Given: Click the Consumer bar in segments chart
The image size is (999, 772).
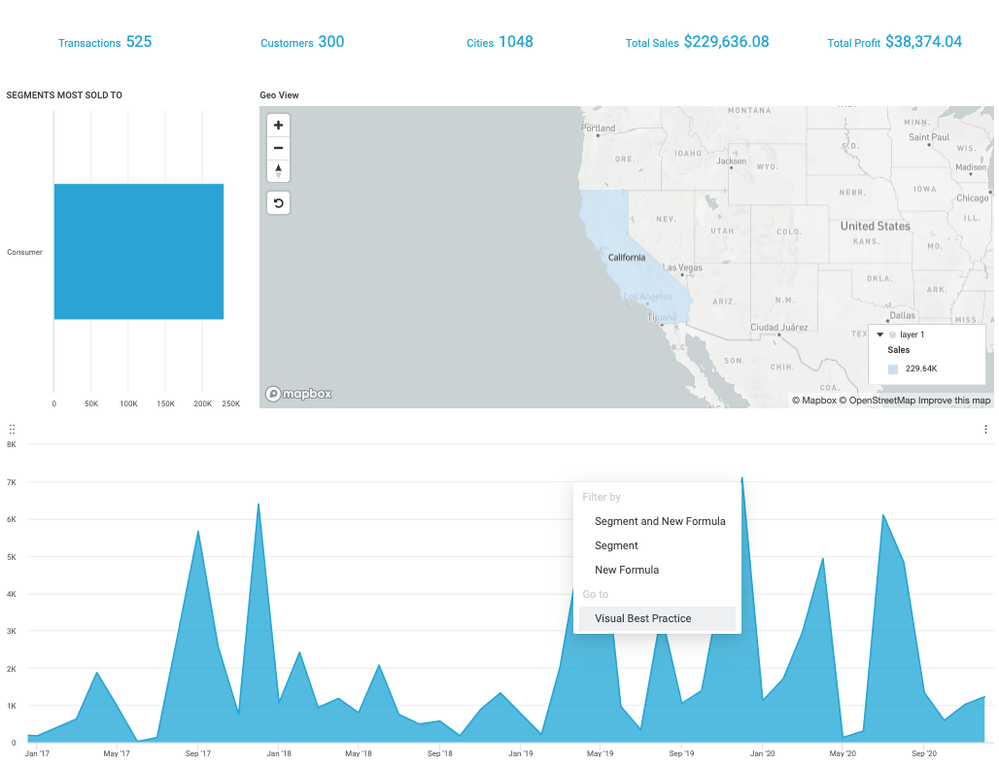Looking at the screenshot, I should point(138,252).
